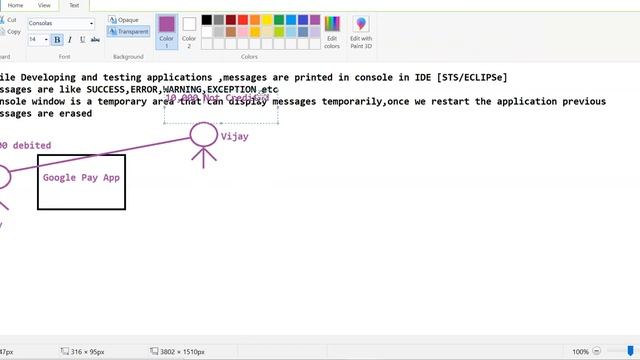The image size is (640, 360).
Task: Set text background to Transparent
Action: click(129, 31)
